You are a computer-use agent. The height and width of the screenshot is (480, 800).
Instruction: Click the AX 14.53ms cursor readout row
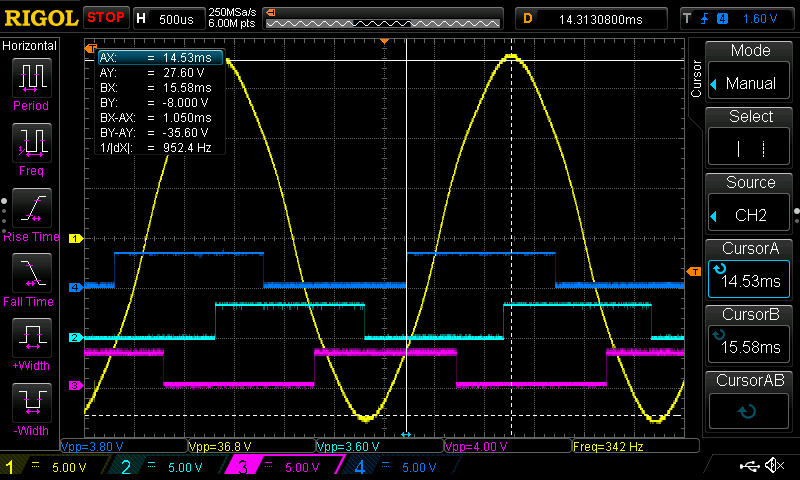click(x=161, y=58)
